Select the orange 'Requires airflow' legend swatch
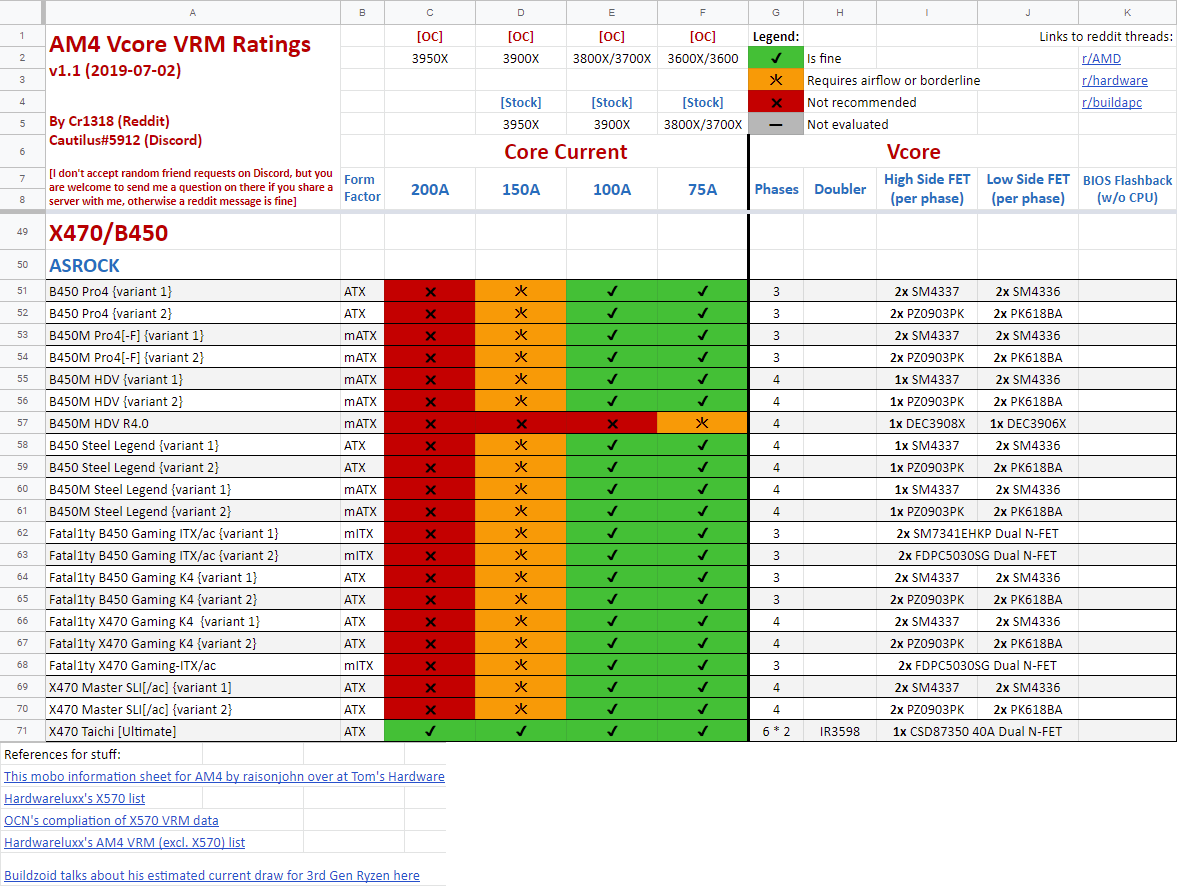The width and height of the screenshot is (1177, 886). click(x=775, y=80)
